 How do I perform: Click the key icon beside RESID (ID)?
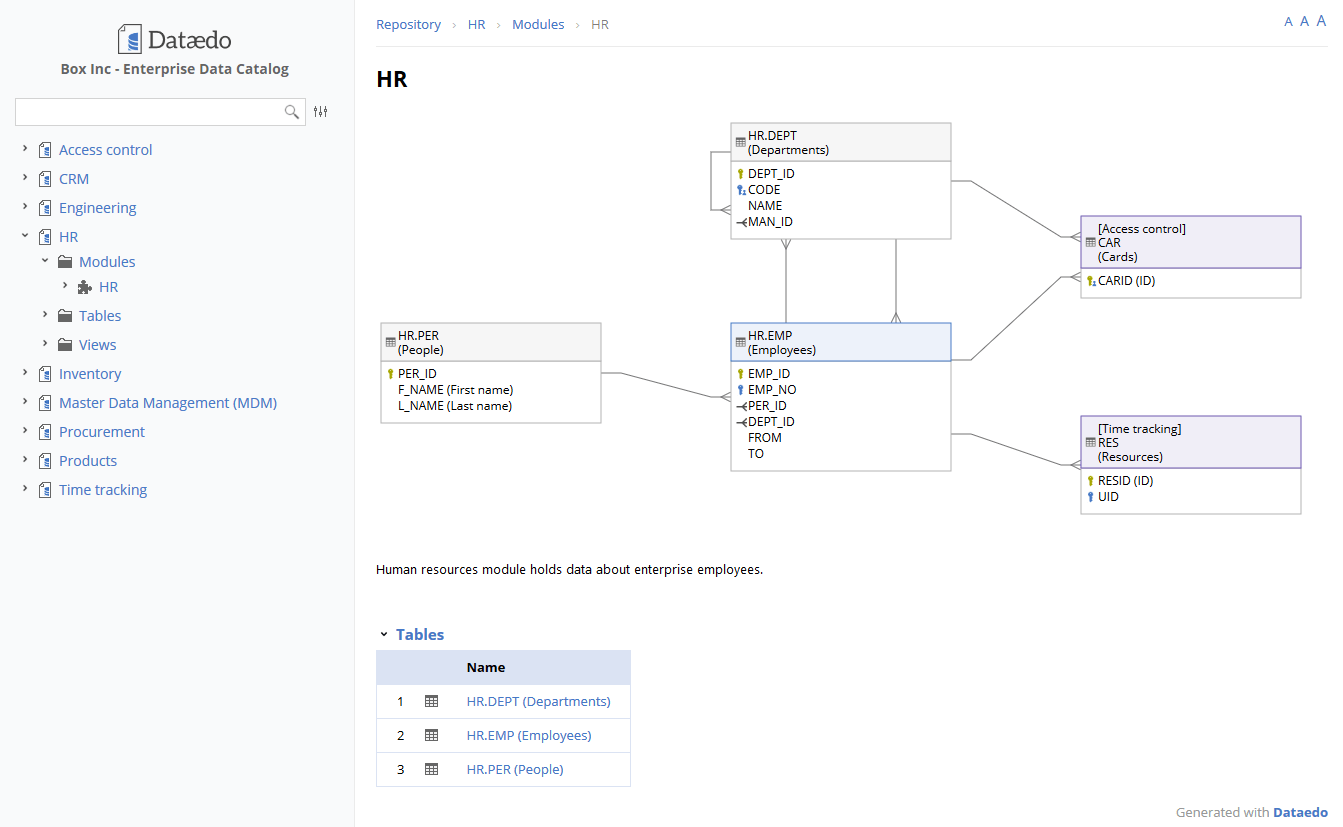point(1090,480)
